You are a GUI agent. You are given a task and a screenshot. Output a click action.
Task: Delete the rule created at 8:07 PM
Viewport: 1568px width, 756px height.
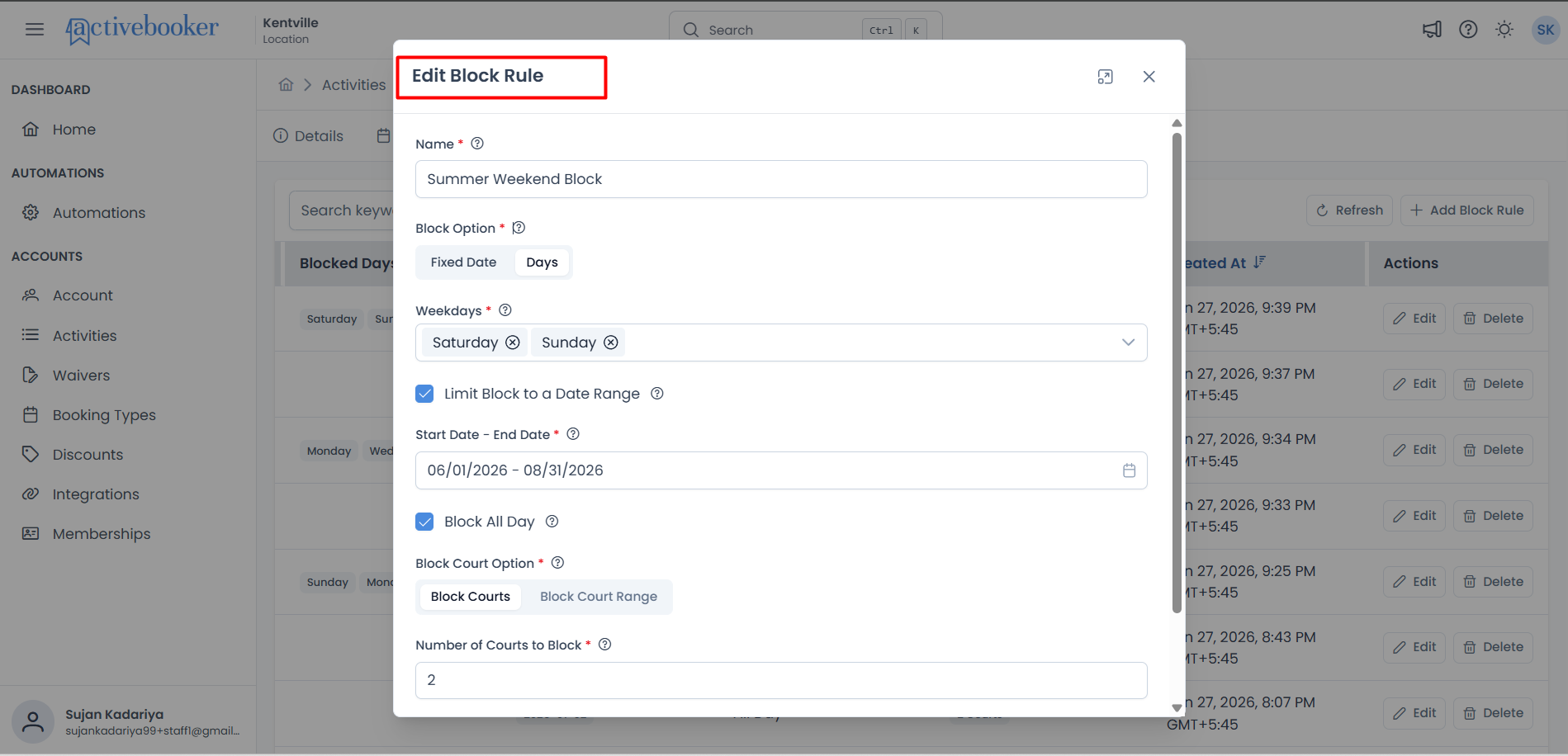point(1493,713)
